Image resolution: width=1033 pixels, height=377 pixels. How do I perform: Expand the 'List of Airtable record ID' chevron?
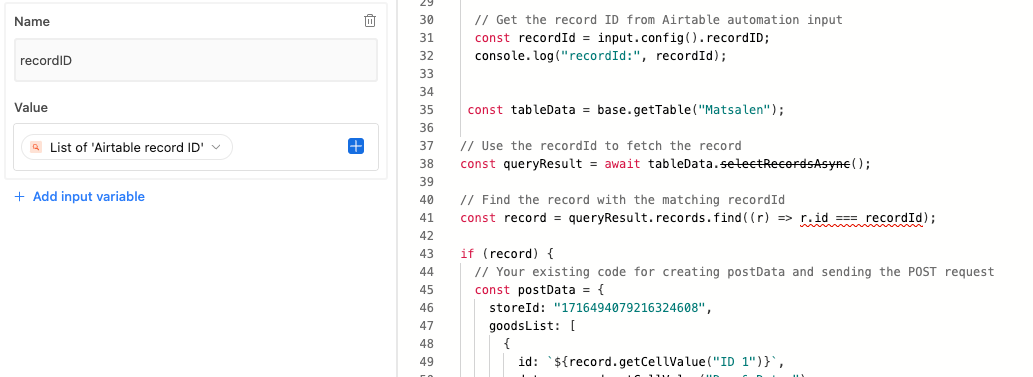coord(215,147)
